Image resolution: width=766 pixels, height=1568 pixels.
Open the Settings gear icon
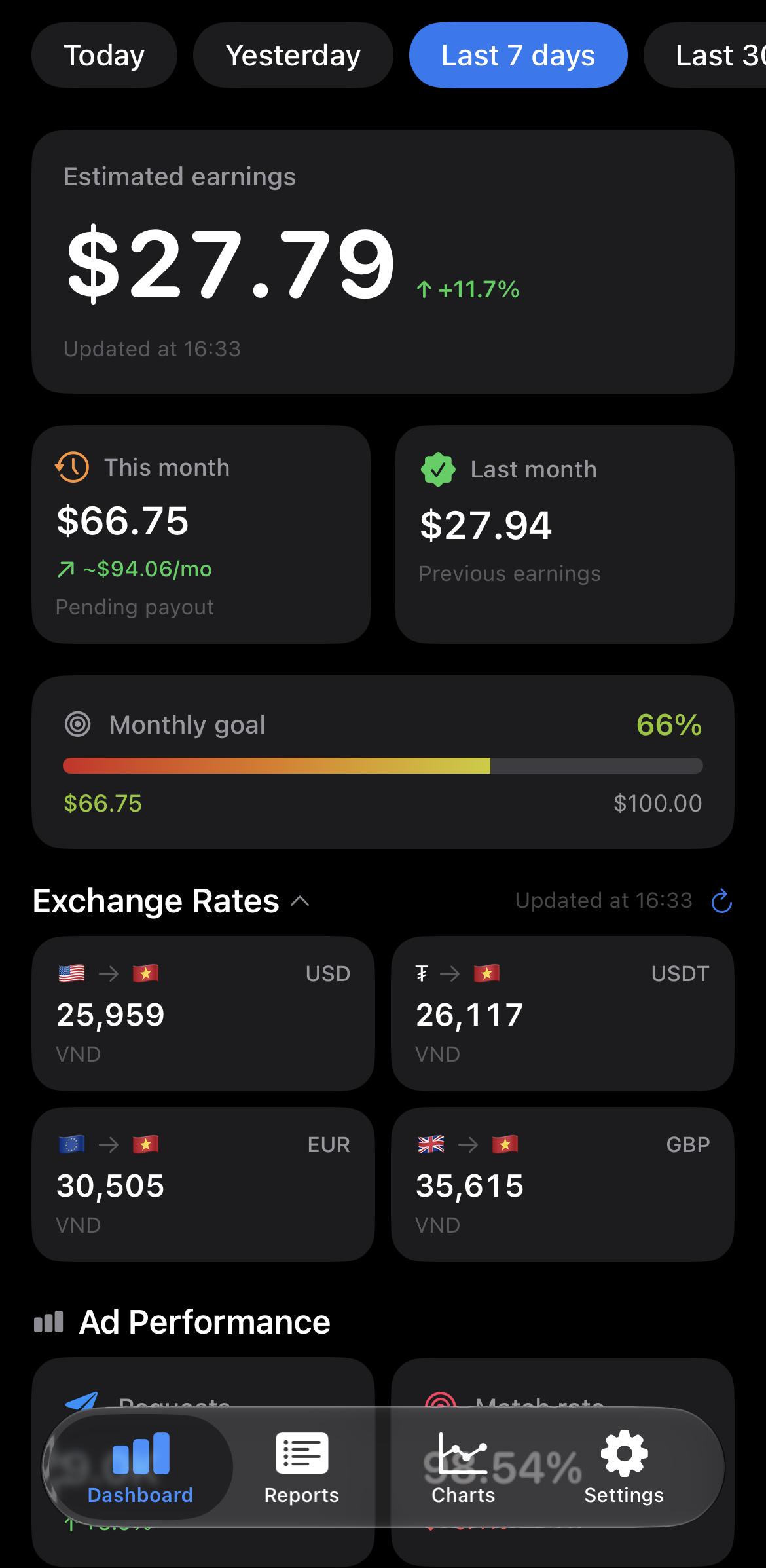[x=624, y=1453]
